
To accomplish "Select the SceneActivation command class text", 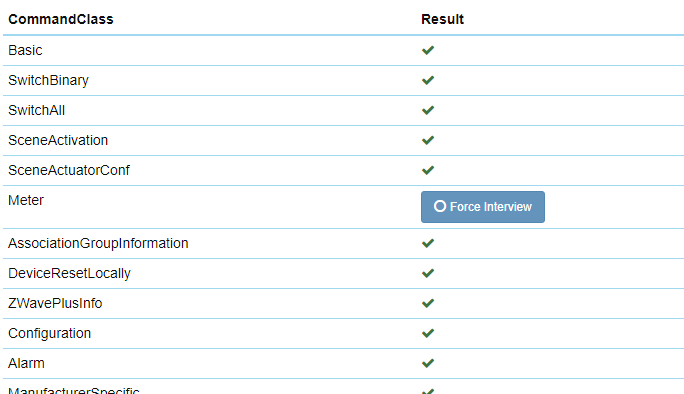I will [x=58, y=140].
